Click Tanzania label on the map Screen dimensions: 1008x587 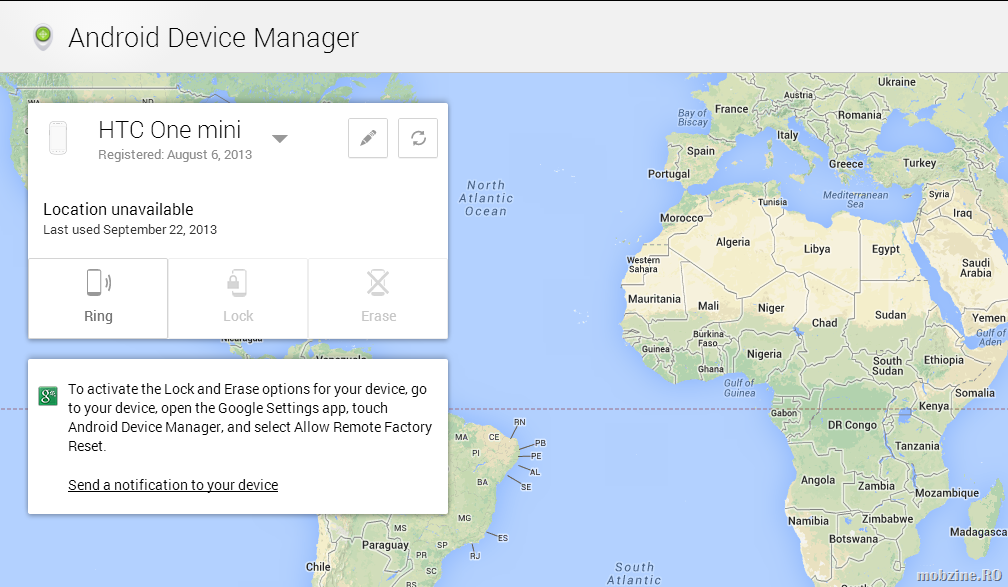coord(917,446)
